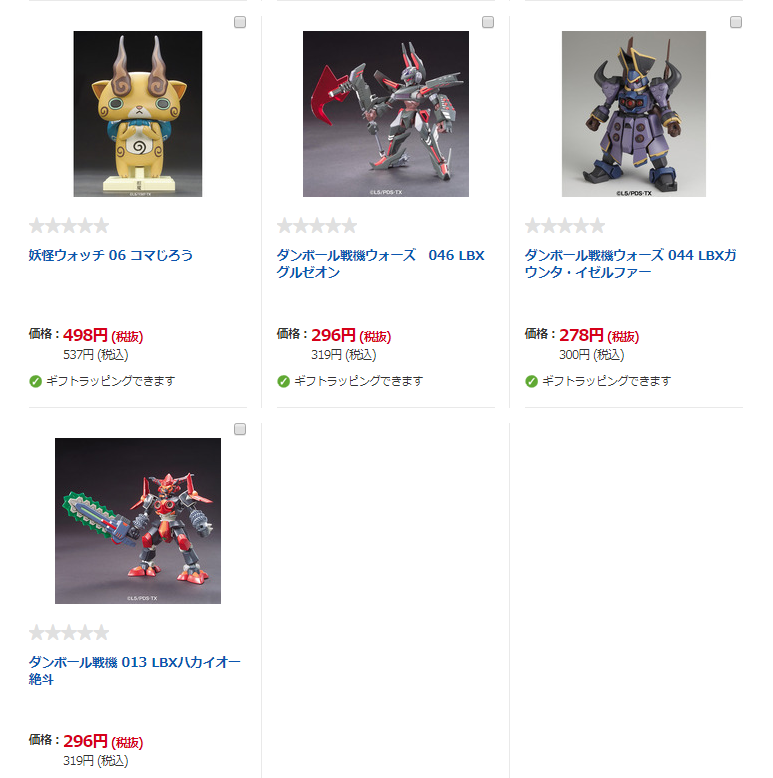
Task: Click the green gift-wrap checkmark icon for グルゼオン
Action: [x=283, y=382]
